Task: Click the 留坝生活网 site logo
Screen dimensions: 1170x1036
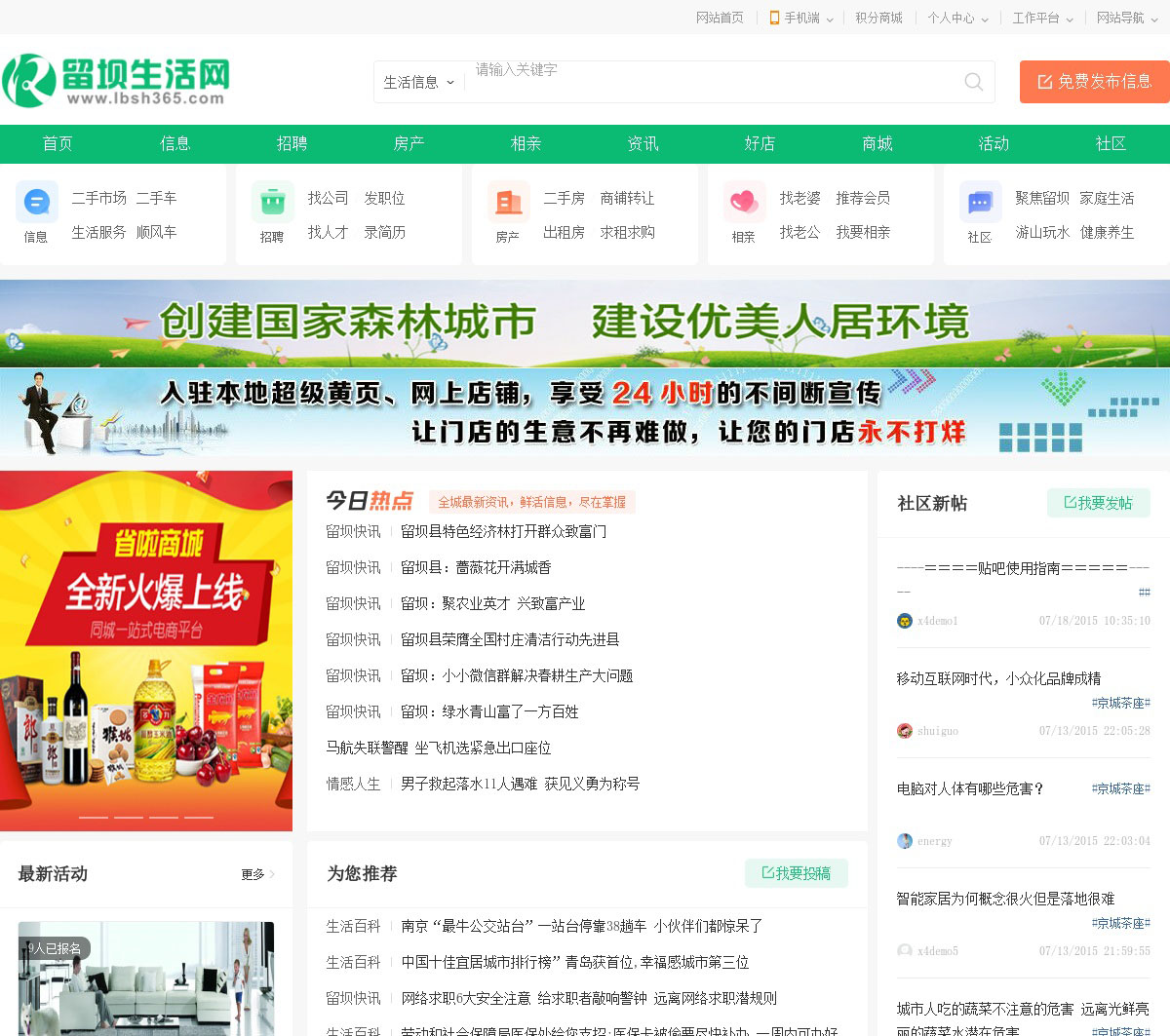Action: tap(116, 80)
